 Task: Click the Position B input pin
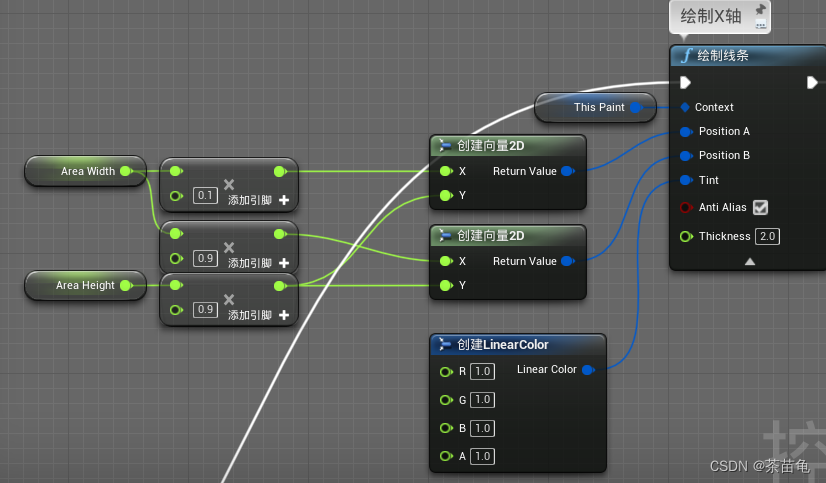click(x=686, y=156)
